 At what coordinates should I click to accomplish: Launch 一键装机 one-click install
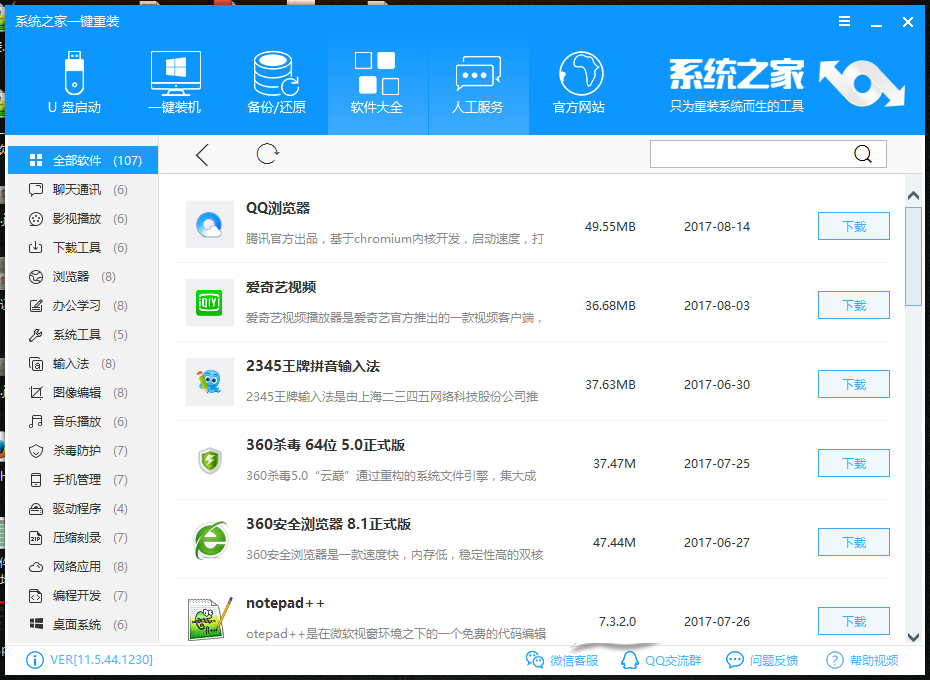click(x=174, y=80)
